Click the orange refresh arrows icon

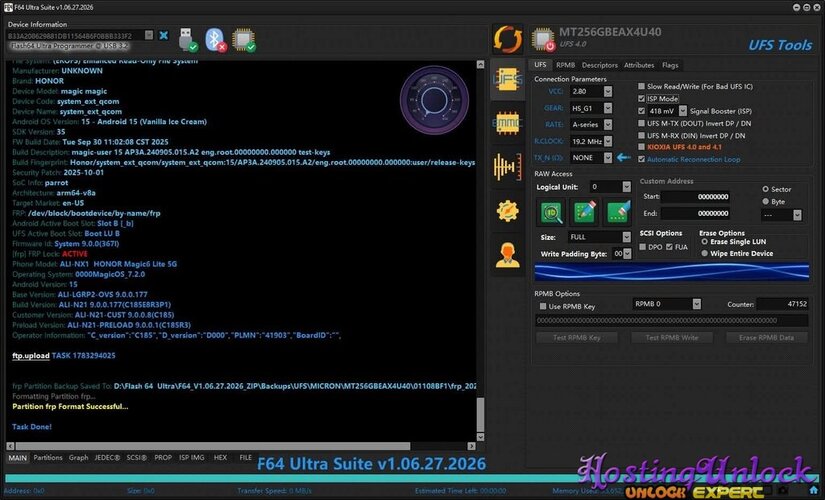pyautogui.click(x=508, y=39)
